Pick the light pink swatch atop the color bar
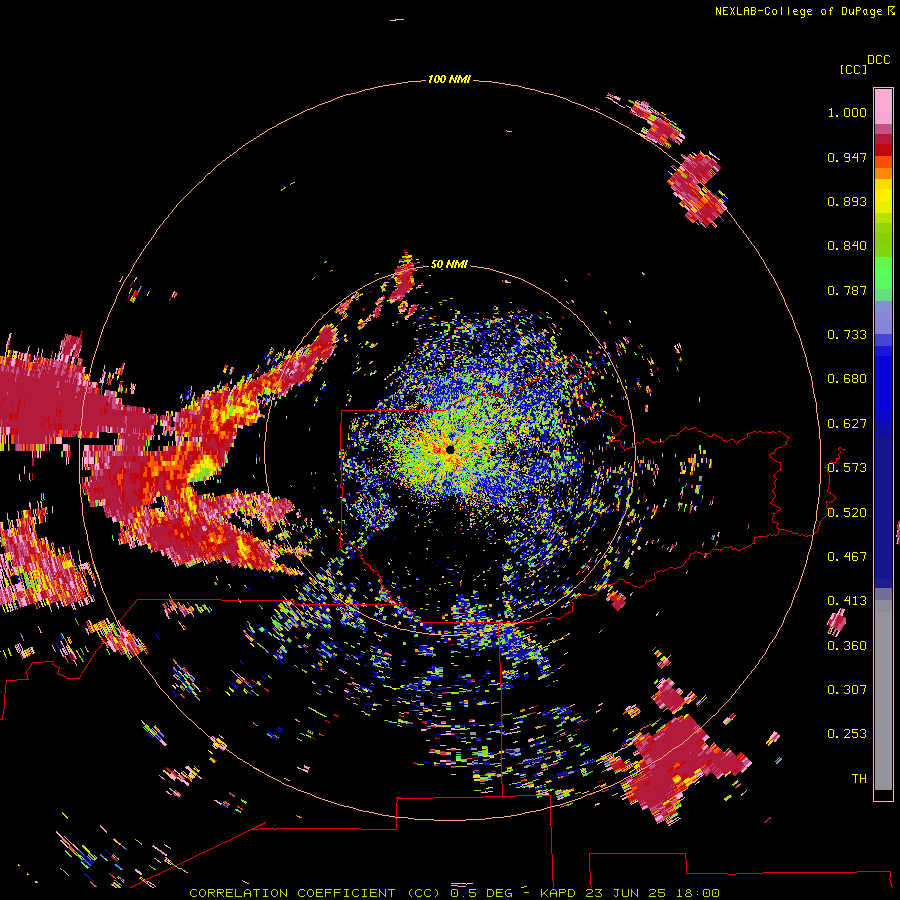The width and height of the screenshot is (900, 900). click(x=883, y=106)
